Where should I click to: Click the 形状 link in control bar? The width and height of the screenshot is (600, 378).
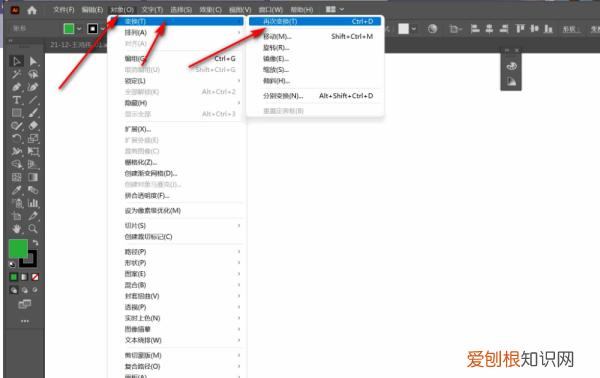(571, 29)
